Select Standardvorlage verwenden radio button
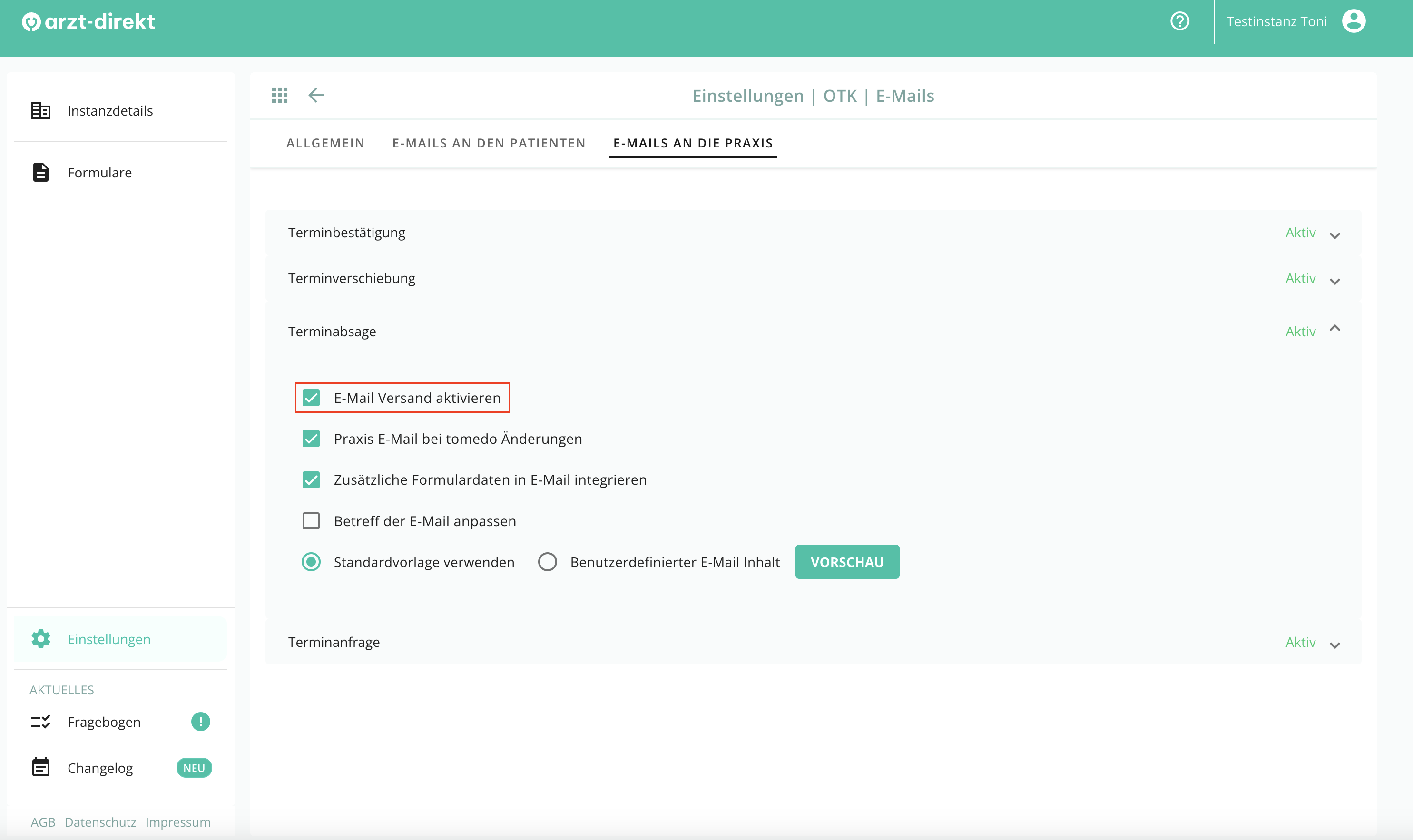The image size is (1413, 840). click(x=311, y=562)
